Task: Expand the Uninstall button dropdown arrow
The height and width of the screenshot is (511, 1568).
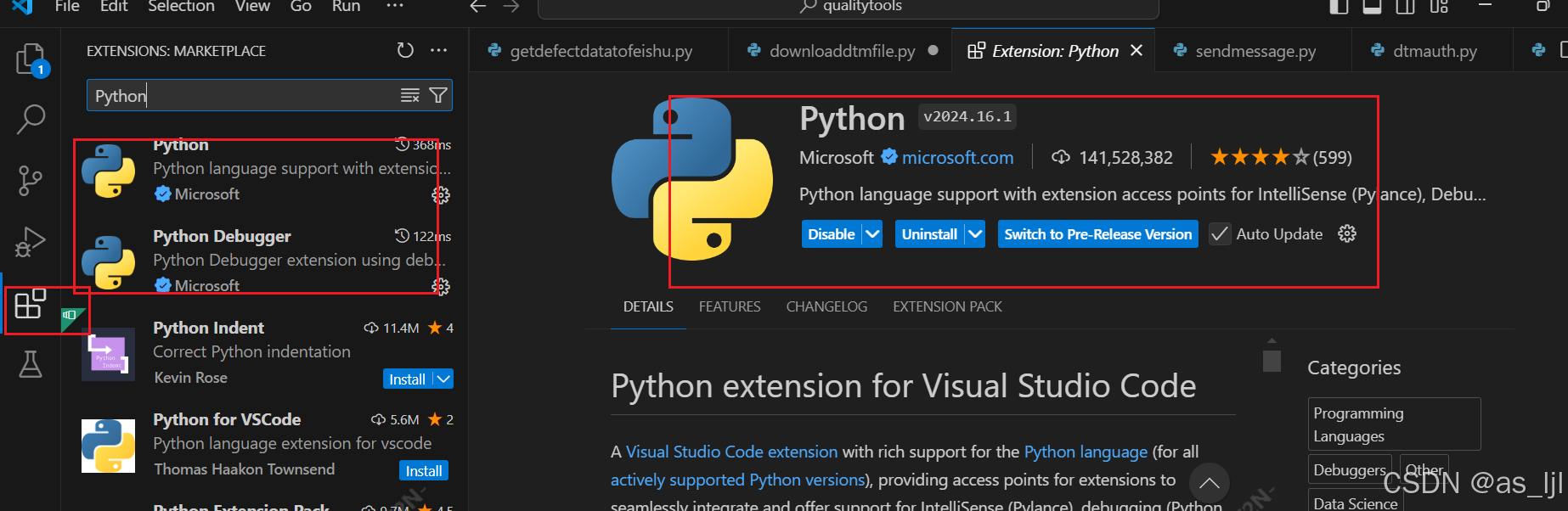Action: [x=975, y=234]
